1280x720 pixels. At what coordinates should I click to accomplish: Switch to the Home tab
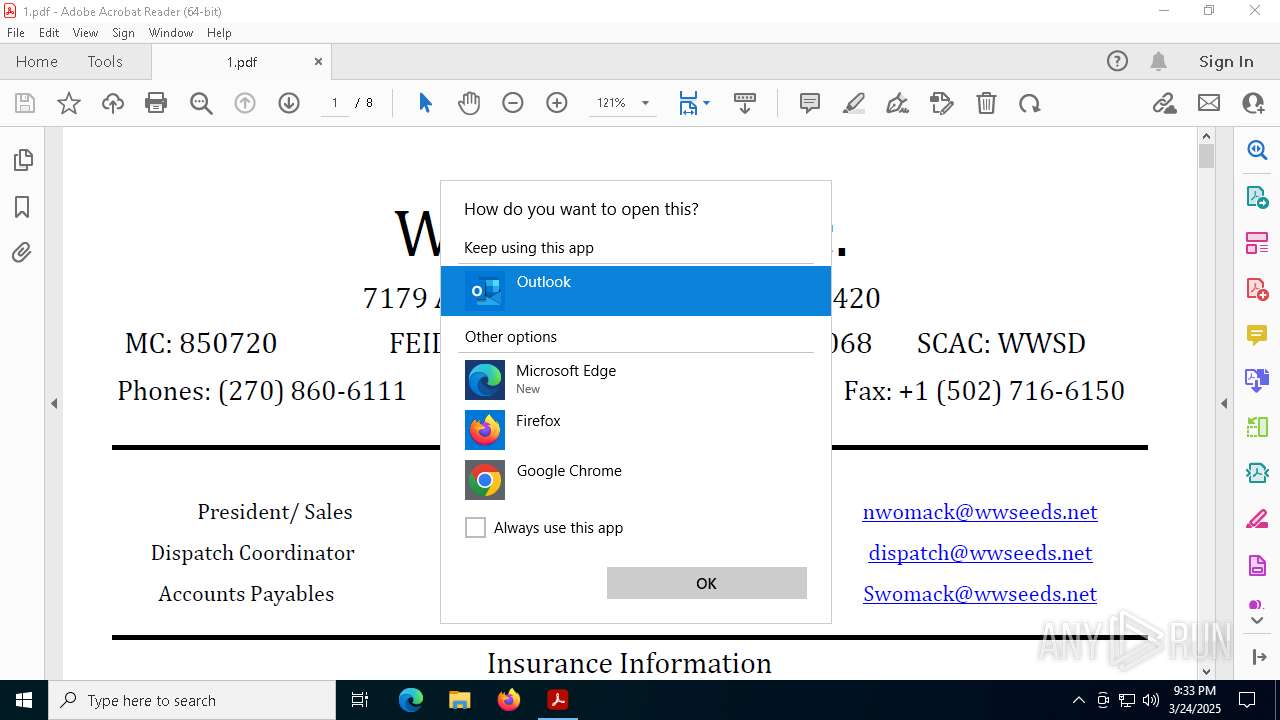click(x=37, y=61)
